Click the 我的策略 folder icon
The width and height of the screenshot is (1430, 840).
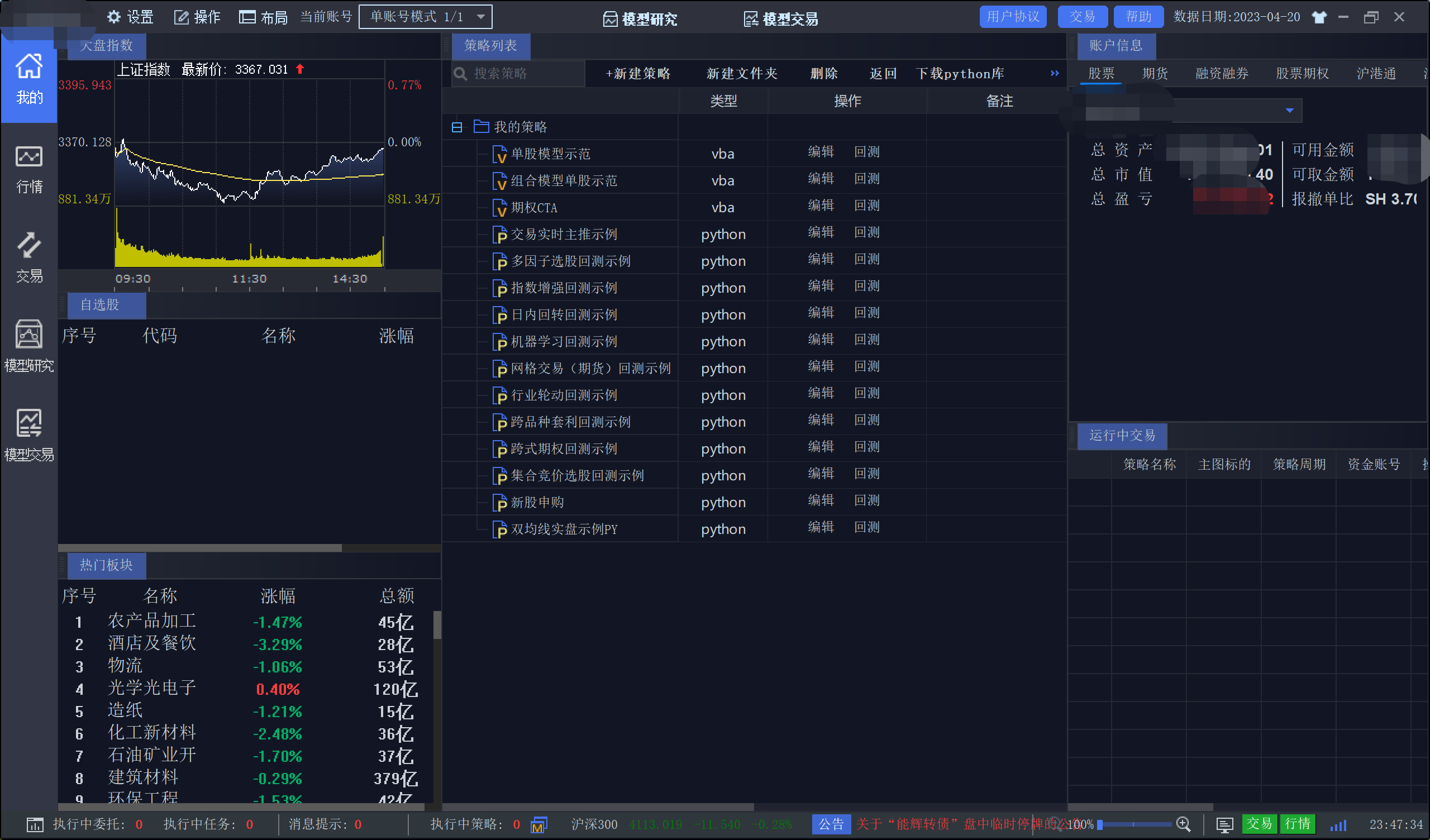pyautogui.click(x=481, y=126)
